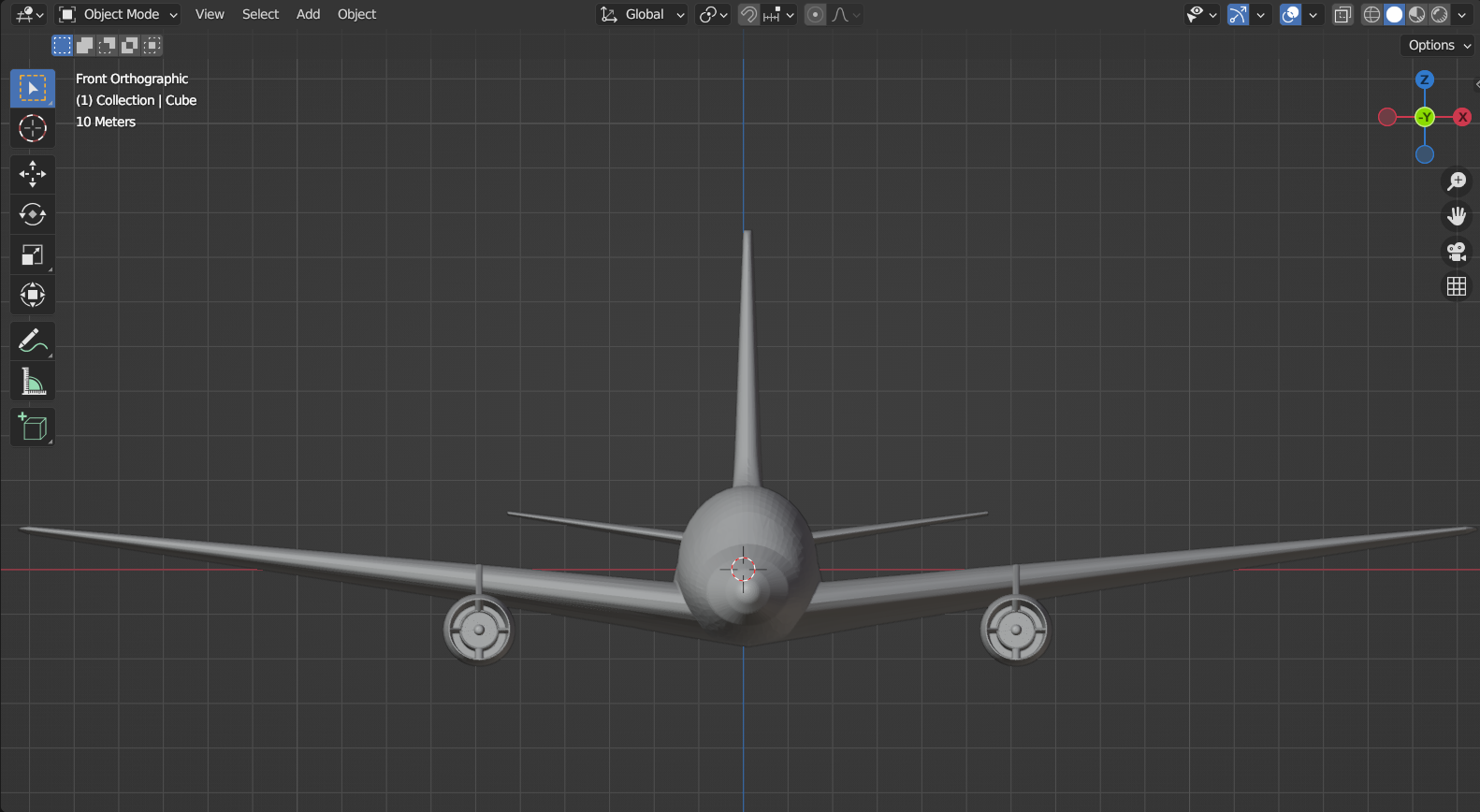The width and height of the screenshot is (1480, 812).
Task: Pick the Measure tool
Action: click(x=33, y=382)
